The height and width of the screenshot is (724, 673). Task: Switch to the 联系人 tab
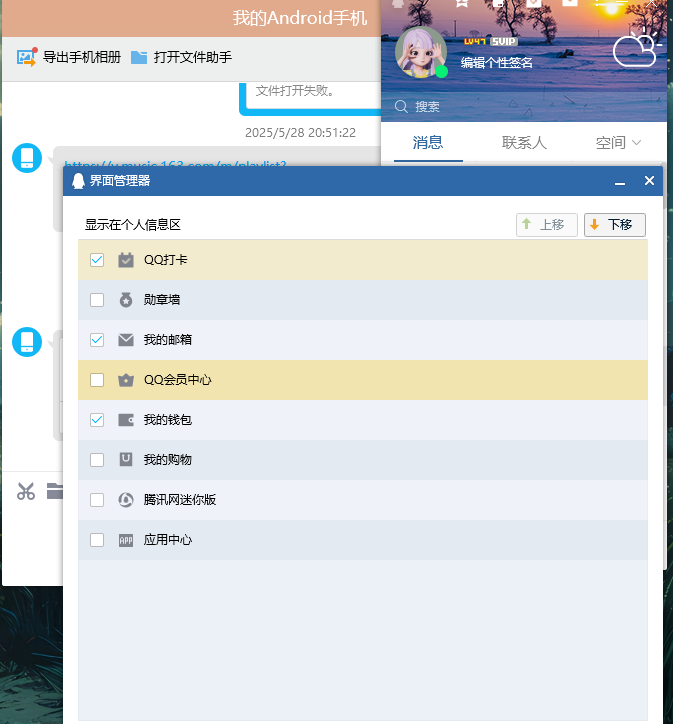click(x=524, y=143)
